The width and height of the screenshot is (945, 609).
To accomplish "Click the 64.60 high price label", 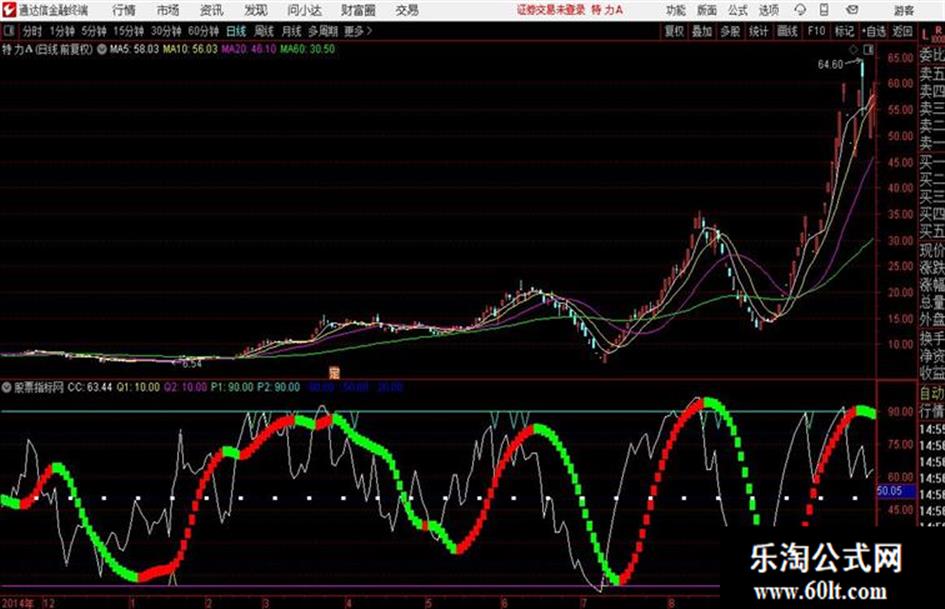I will [830, 65].
